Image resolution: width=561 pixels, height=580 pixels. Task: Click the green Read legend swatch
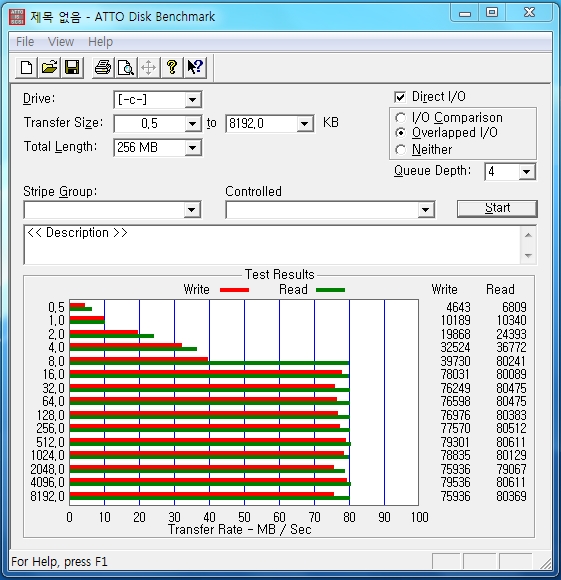tap(330, 290)
